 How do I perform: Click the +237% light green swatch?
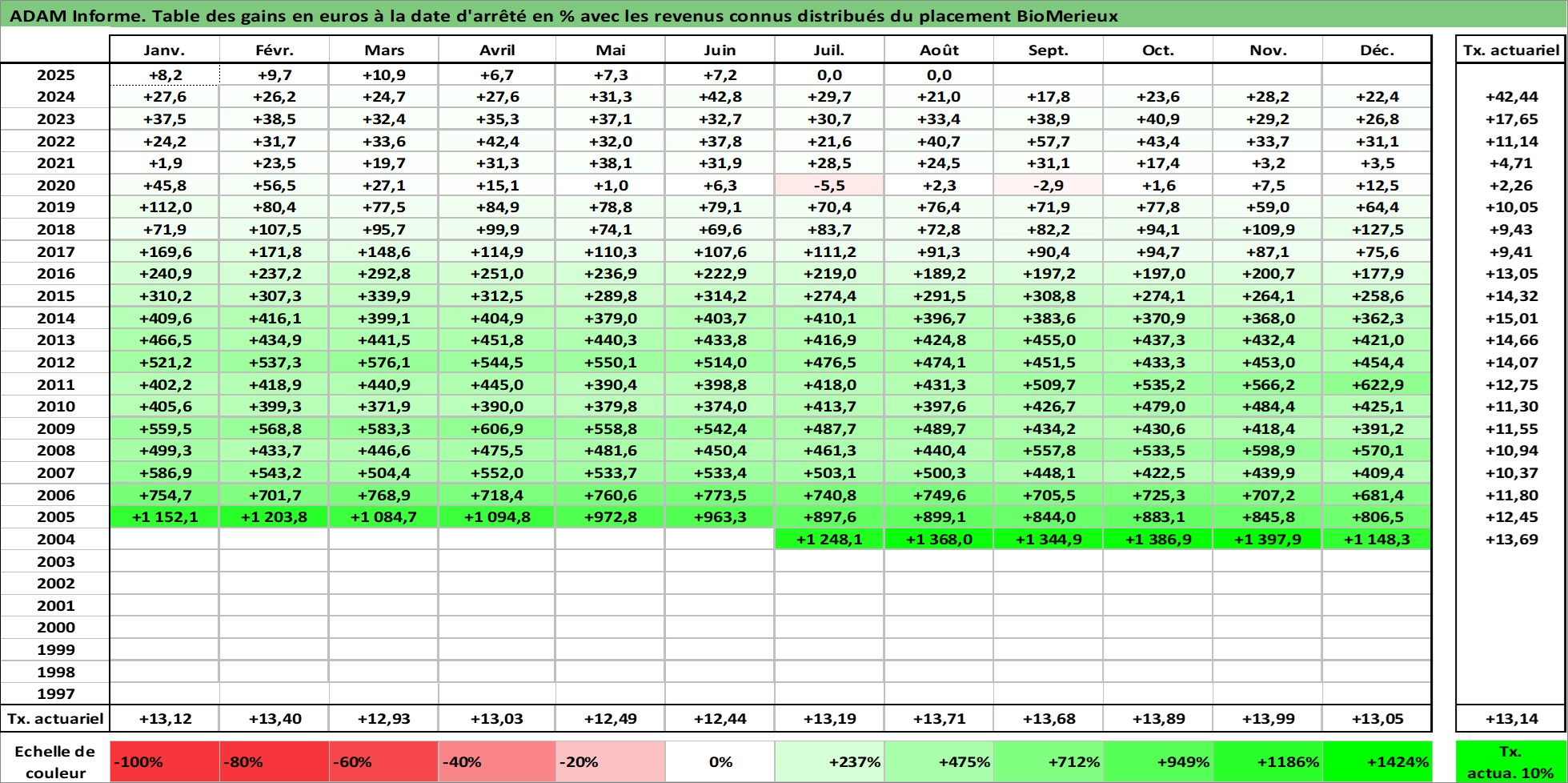pyautogui.click(x=829, y=761)
